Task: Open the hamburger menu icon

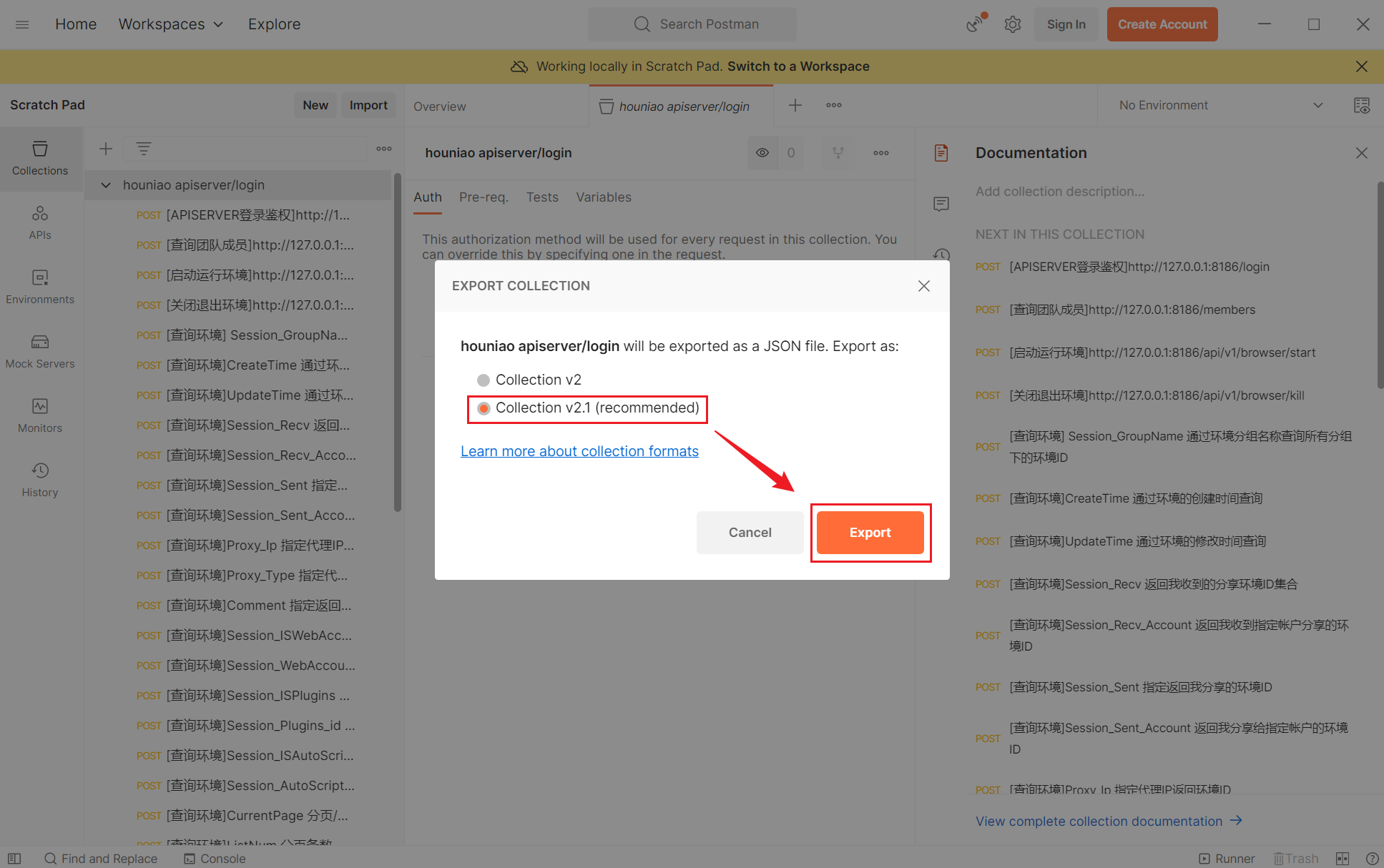Action: 22,24
